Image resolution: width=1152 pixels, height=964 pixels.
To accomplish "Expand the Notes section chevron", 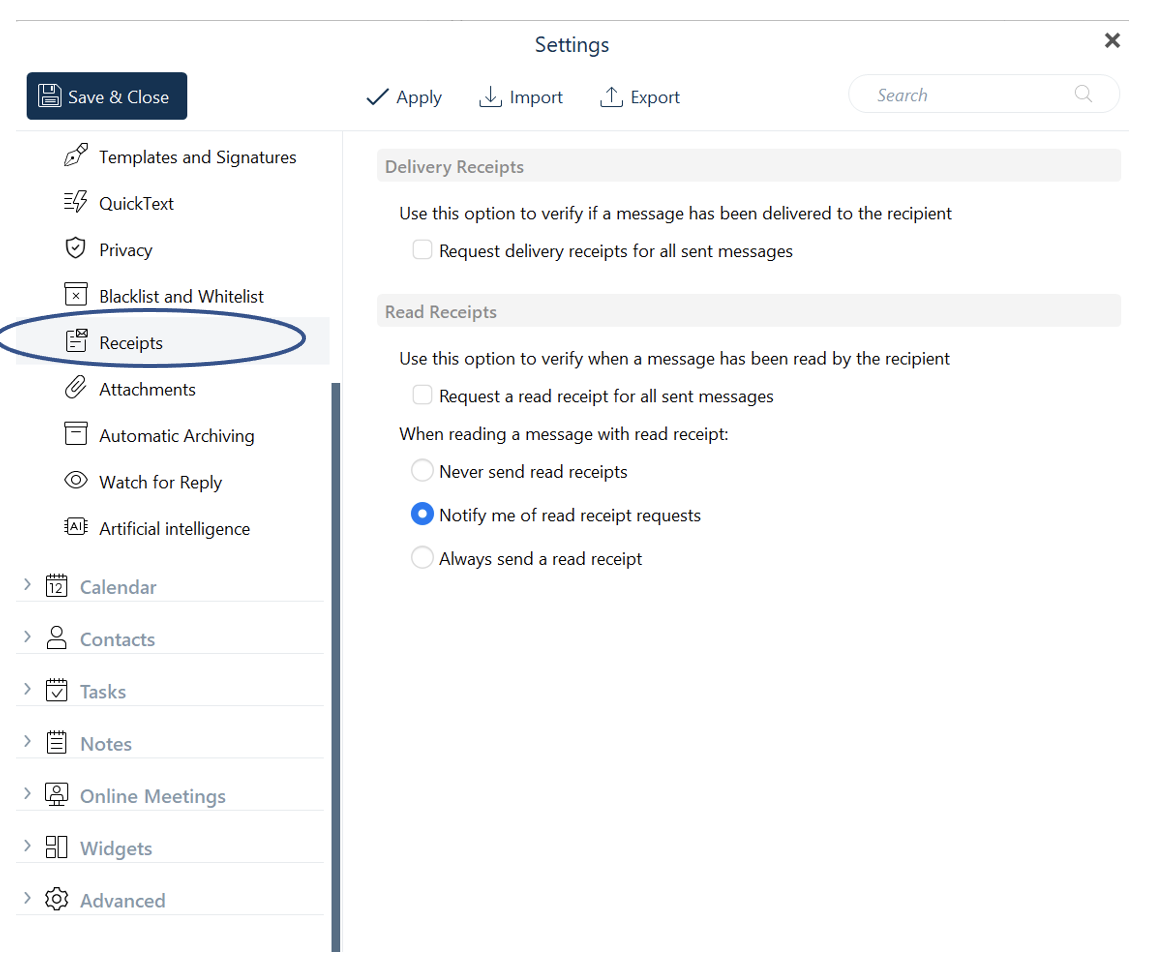I will tap(27, 741).
